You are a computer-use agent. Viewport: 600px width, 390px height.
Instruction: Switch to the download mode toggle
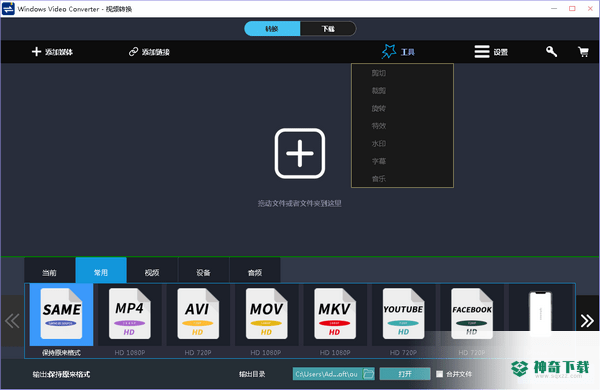click(328, 29)
